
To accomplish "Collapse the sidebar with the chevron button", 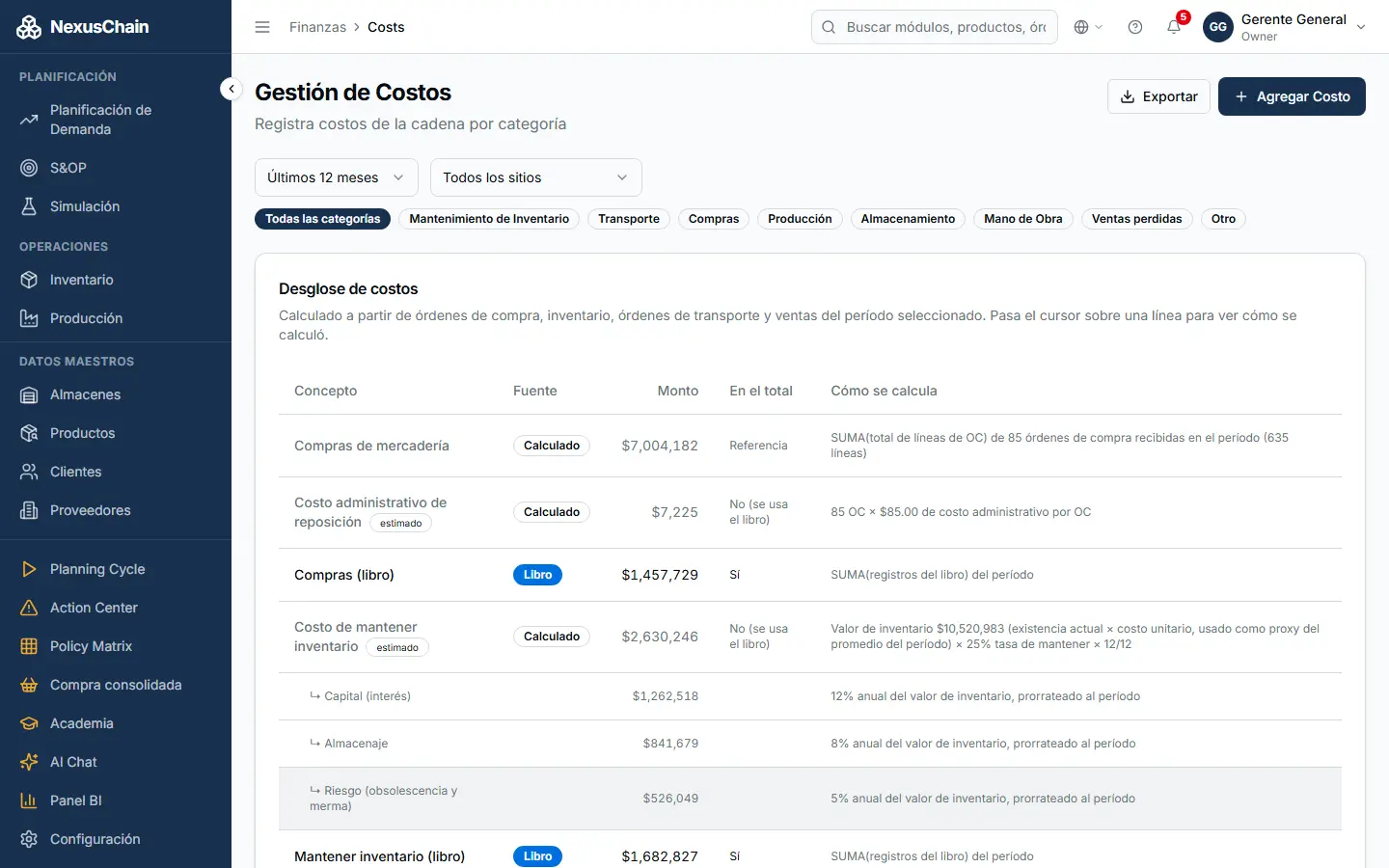I will click(231, 89).
